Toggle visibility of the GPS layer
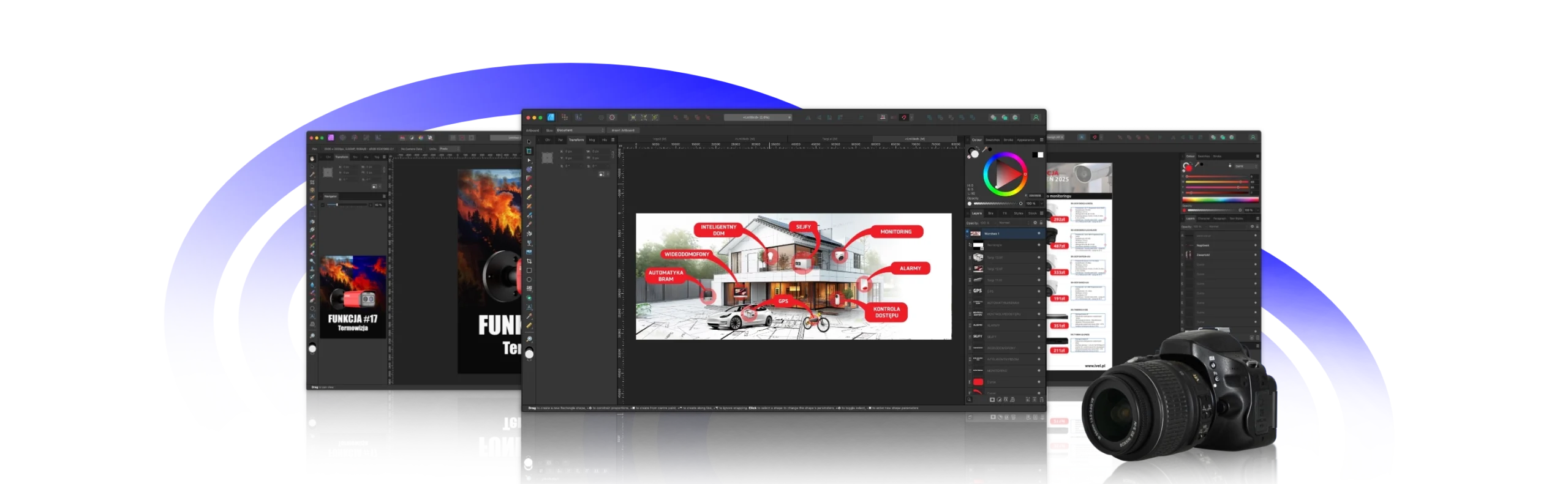Image resolution: width=1568 pixels, height=484 pixels. click(1039, 291)
